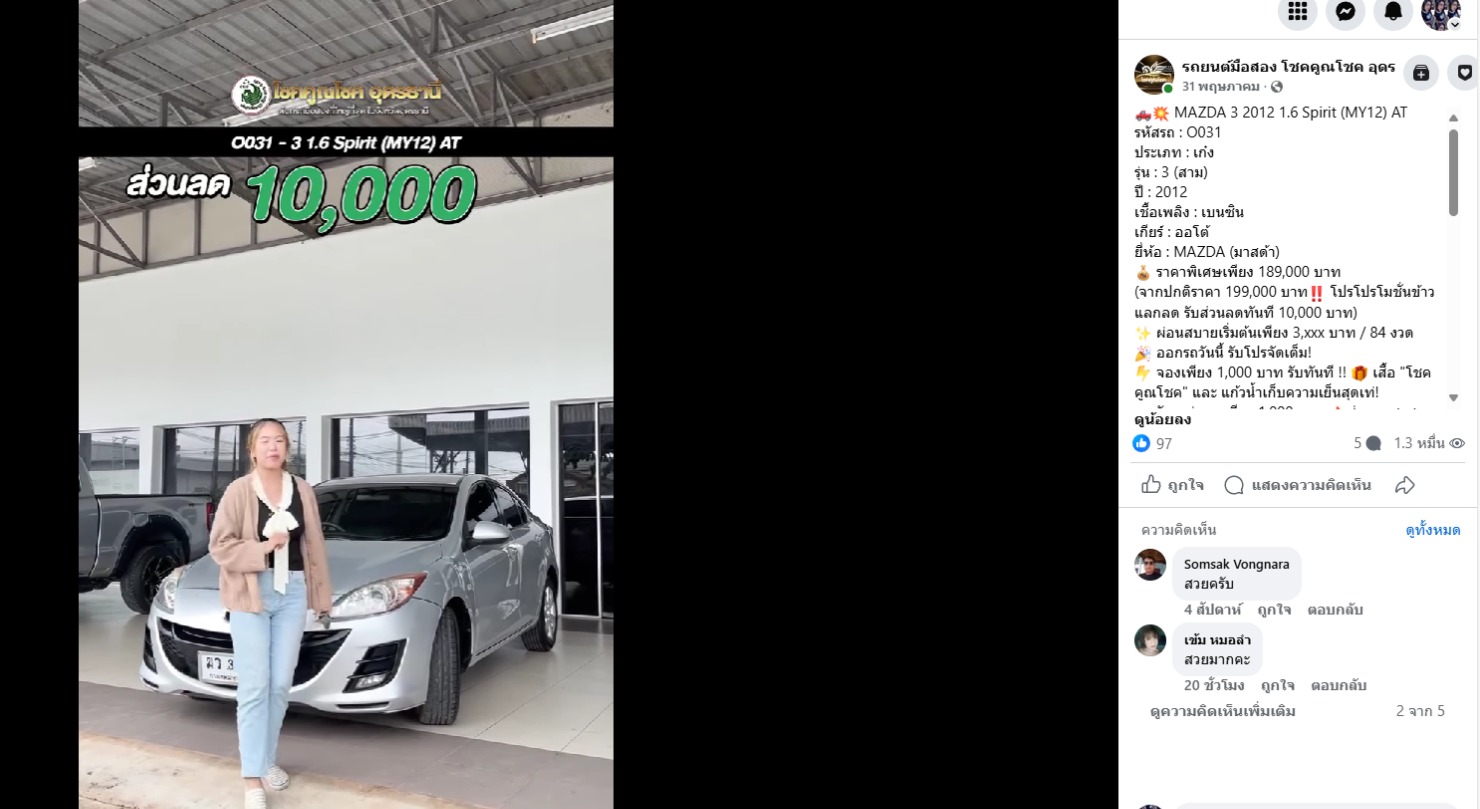This screenshot has width=1480, height=809.
Task: Collapse the post text with ดูน้อยลง
Action: (1162, 419)
